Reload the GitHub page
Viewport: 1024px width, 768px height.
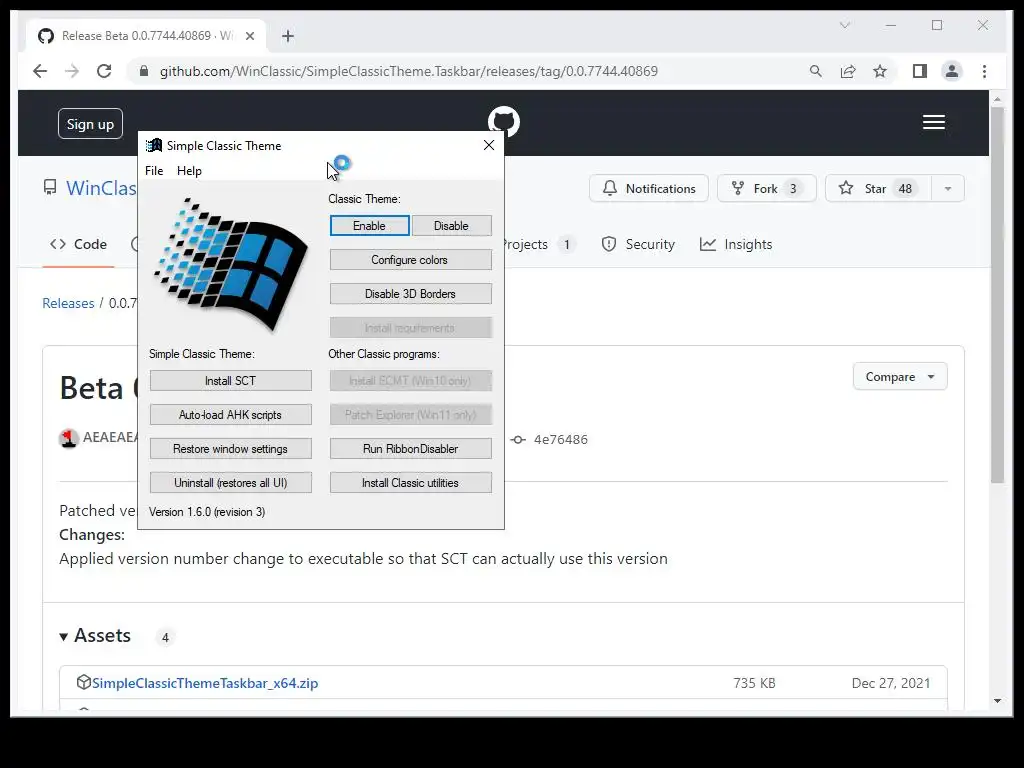pos(104,71)
